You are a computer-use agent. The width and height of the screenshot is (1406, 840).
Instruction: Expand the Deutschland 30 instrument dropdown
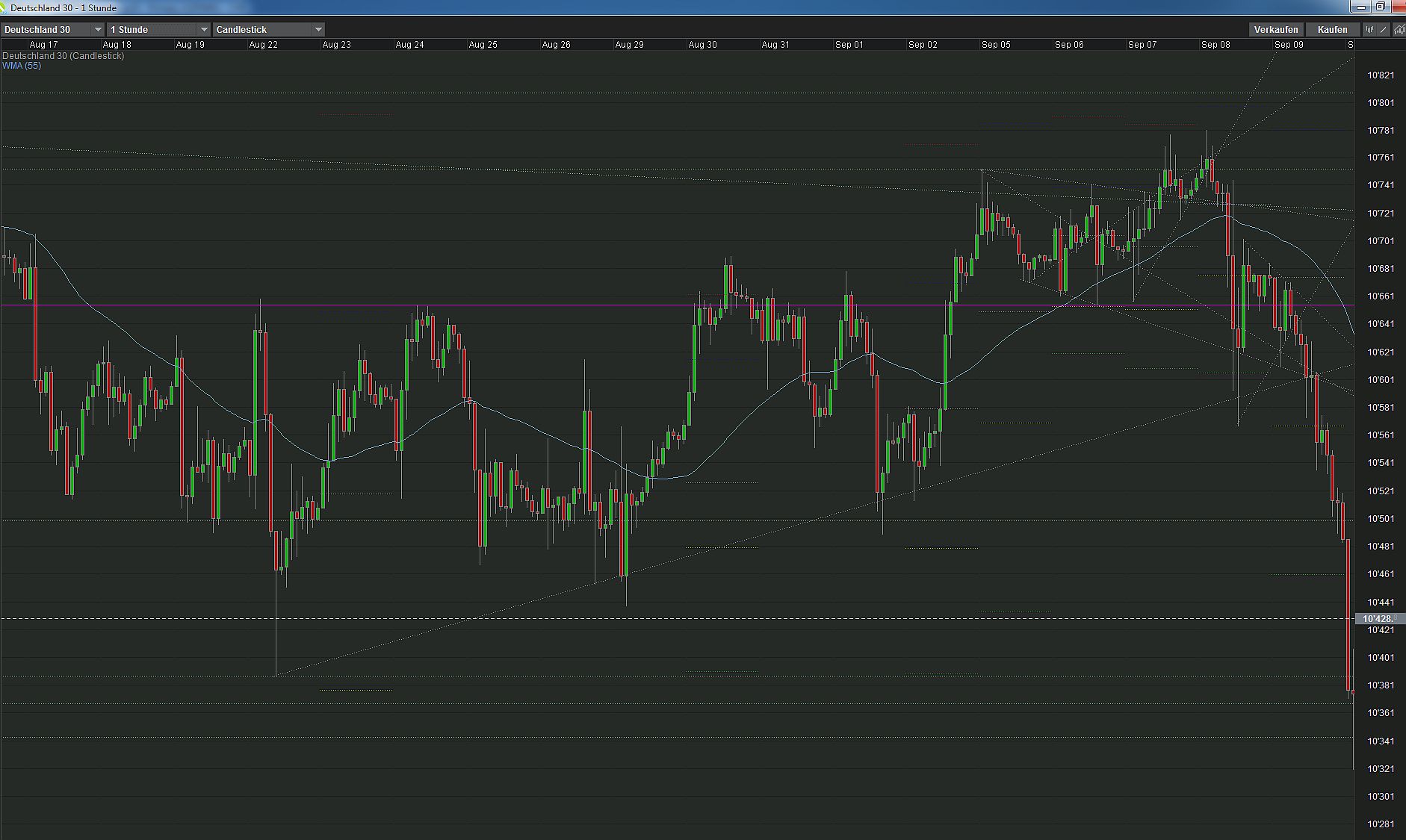97,29
